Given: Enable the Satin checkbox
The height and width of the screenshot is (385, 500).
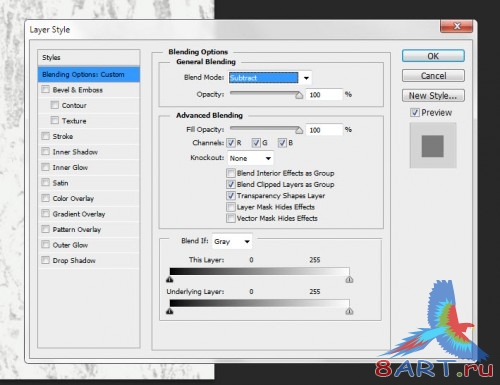Looking at the screenshot, I should [45, 183].
